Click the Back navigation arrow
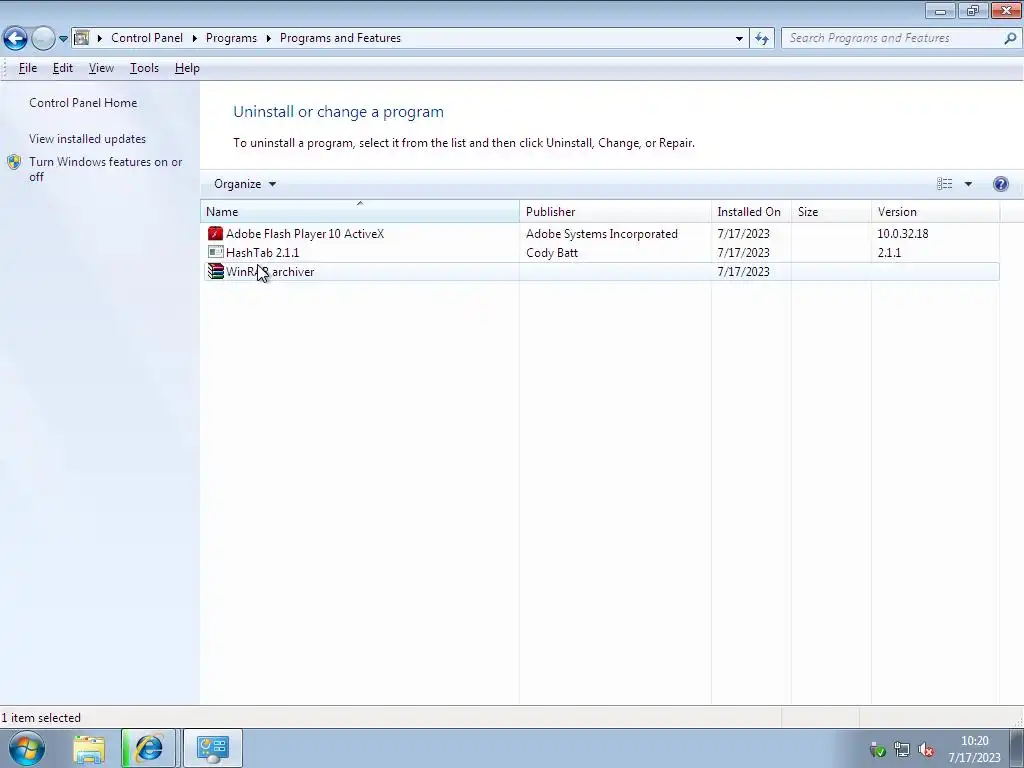Screen dimensions: 1024x768 point(15,39)
